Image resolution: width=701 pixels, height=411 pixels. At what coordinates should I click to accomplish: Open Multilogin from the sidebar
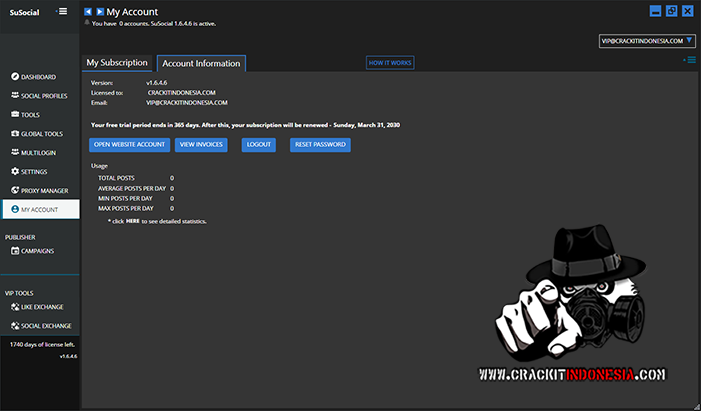37,153
